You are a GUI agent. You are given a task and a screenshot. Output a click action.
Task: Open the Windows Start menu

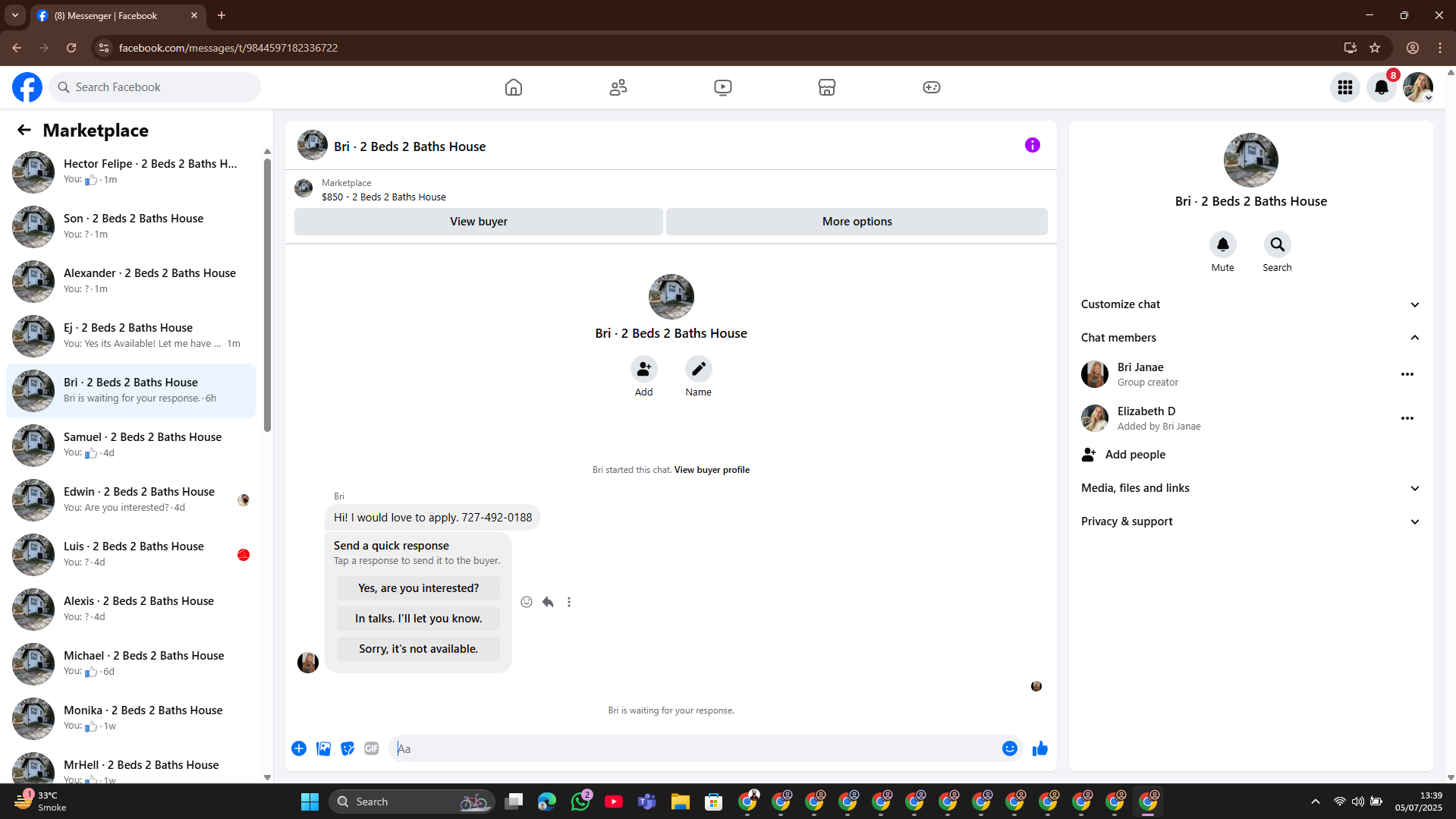coord(310,802)
